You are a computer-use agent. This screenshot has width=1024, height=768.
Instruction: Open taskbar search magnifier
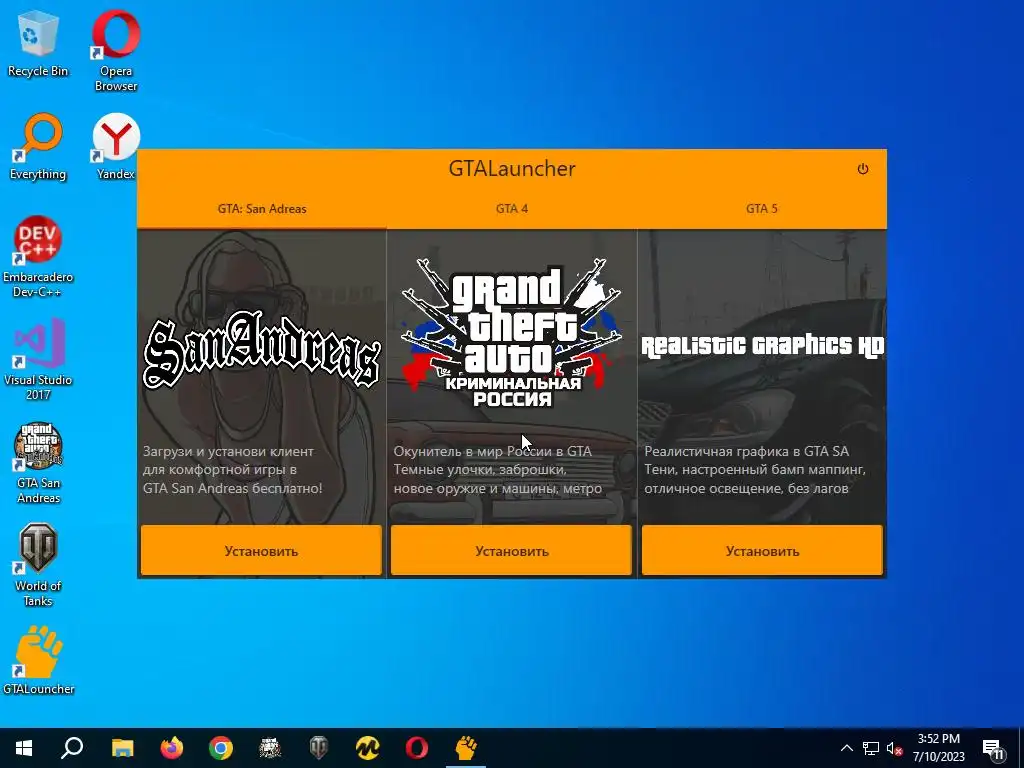point(72,748)
